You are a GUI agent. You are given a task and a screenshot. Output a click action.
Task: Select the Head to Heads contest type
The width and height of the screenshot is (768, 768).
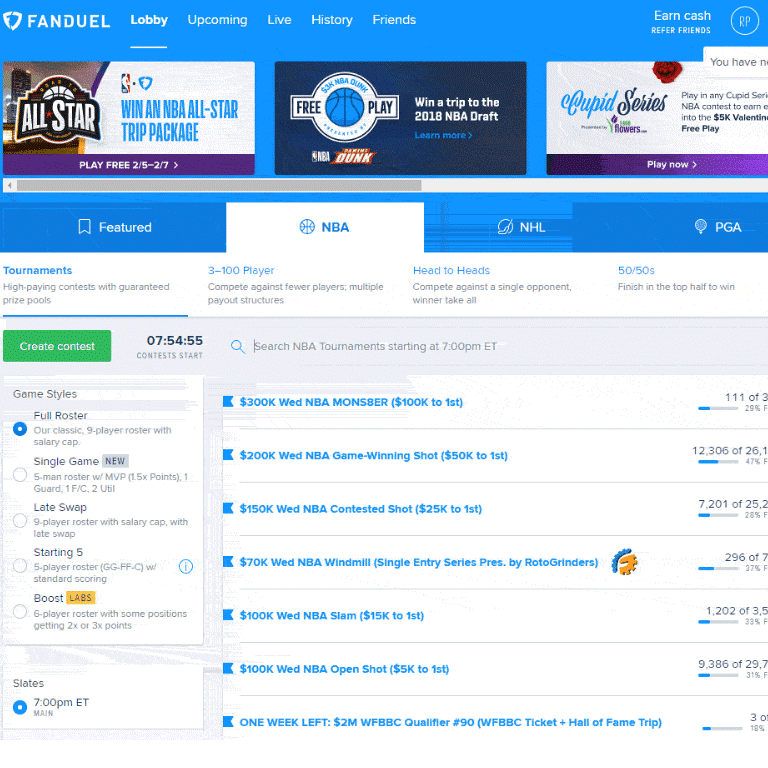(492, 285)
